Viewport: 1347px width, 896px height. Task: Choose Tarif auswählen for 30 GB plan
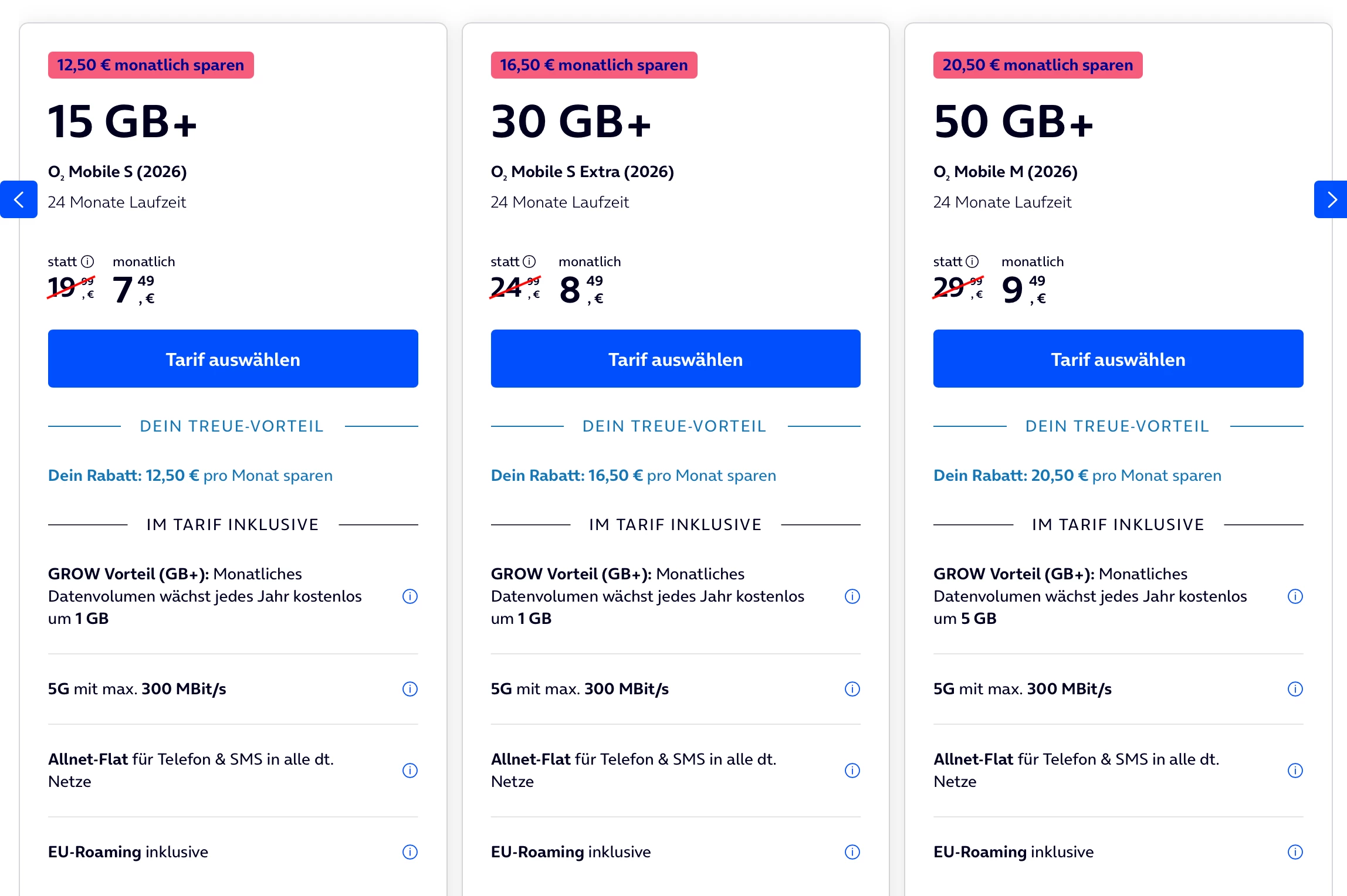coord(676,359)
